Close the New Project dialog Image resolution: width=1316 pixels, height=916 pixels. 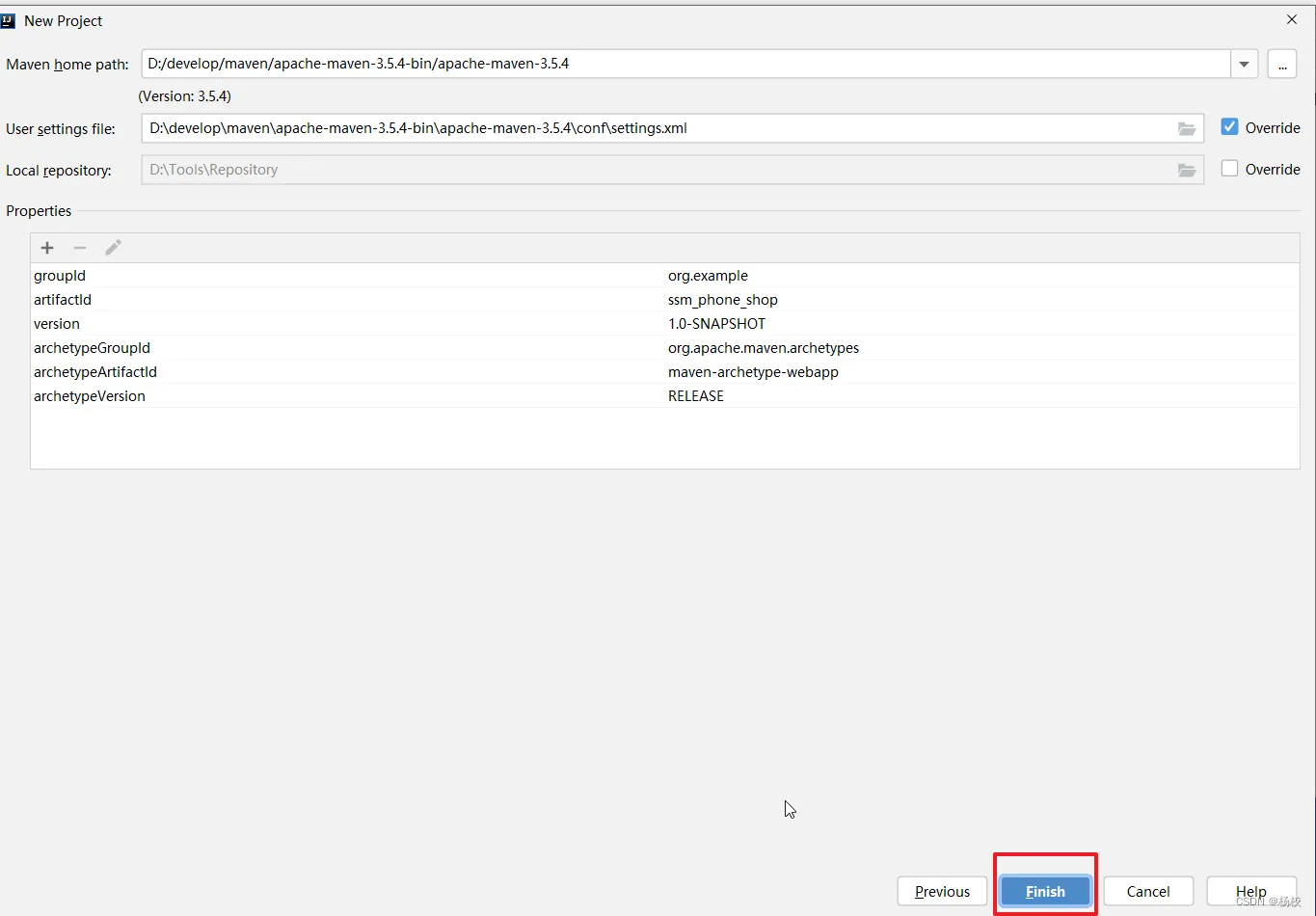(1292, 19)
